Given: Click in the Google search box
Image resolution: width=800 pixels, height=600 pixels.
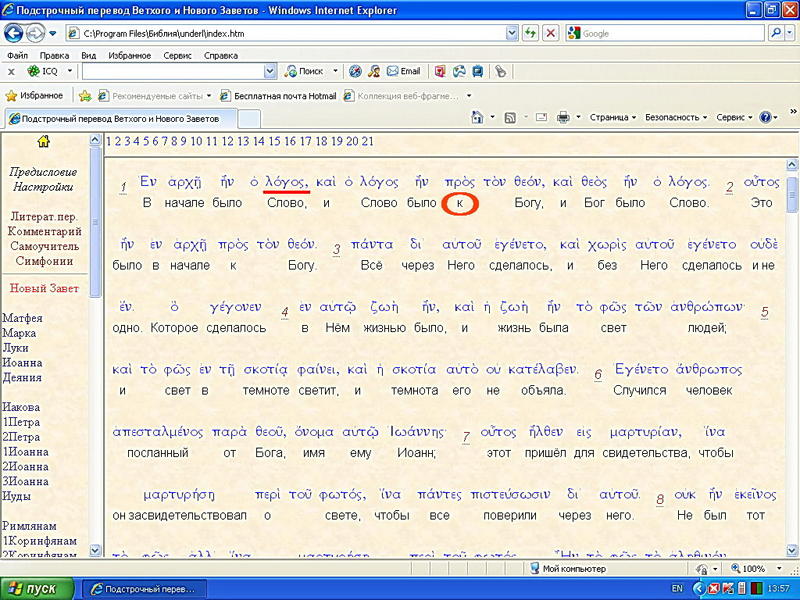Looking at the screenshot, I should coord(670,33).
